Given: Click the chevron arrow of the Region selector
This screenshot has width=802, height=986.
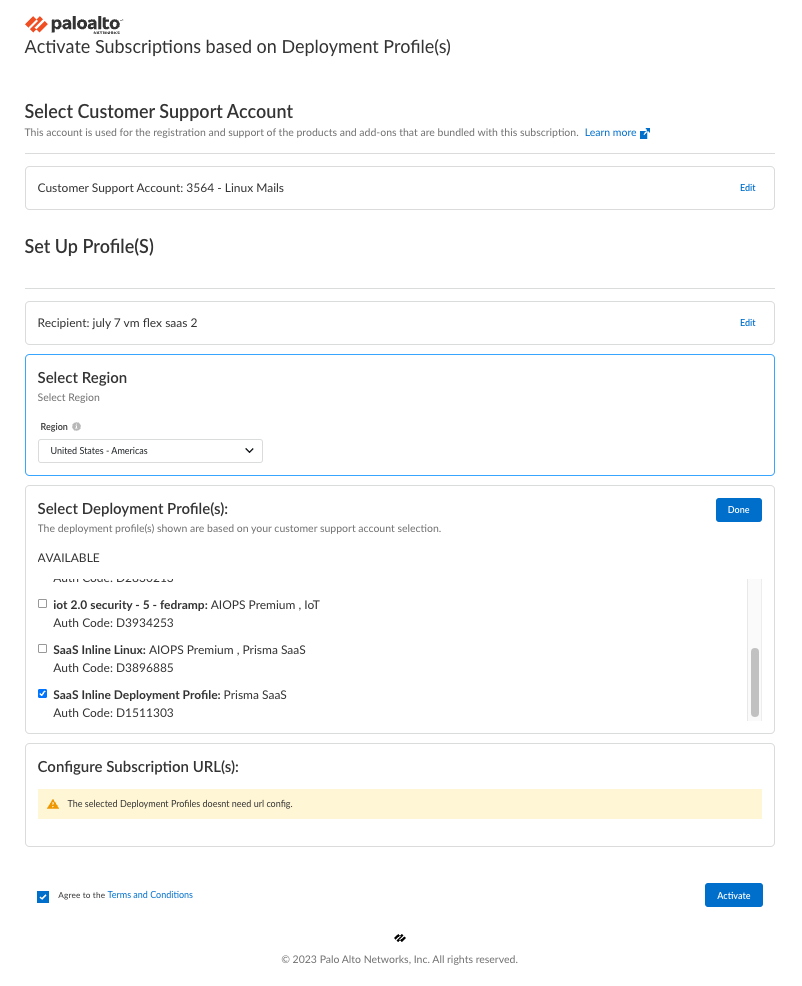Looking at the screenshot, I should 249,451.
